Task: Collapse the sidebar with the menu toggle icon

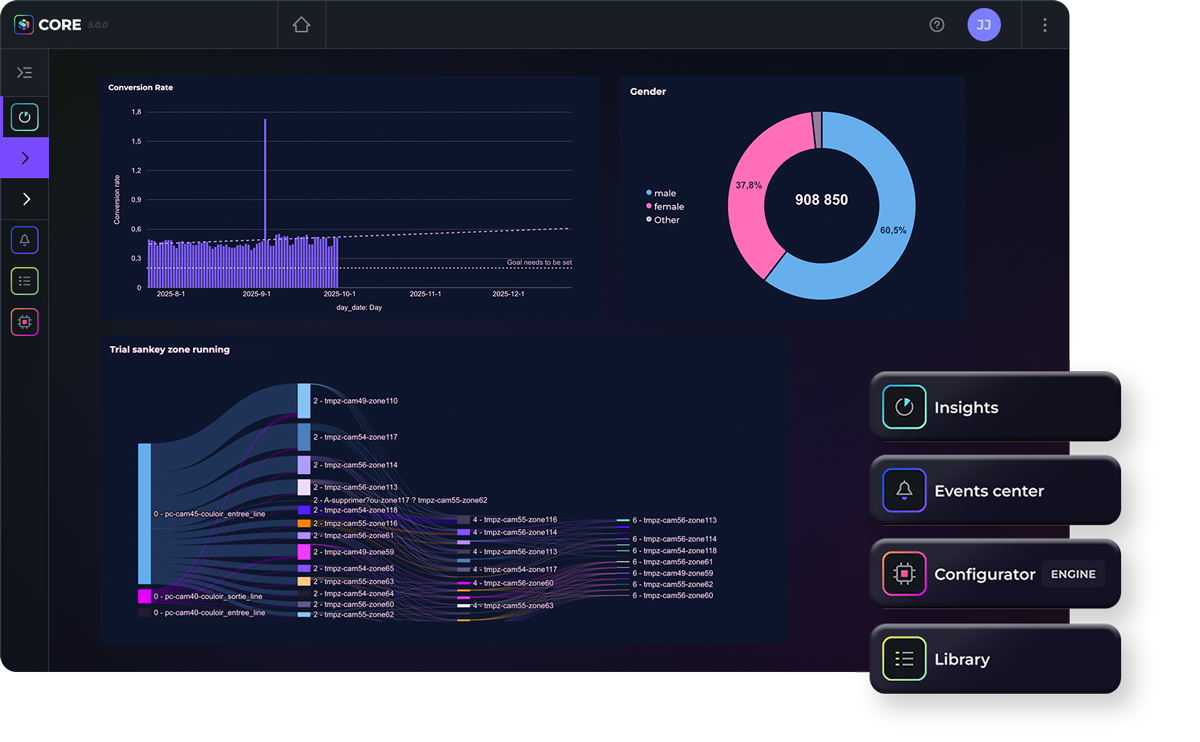Action: coord(25,73)
